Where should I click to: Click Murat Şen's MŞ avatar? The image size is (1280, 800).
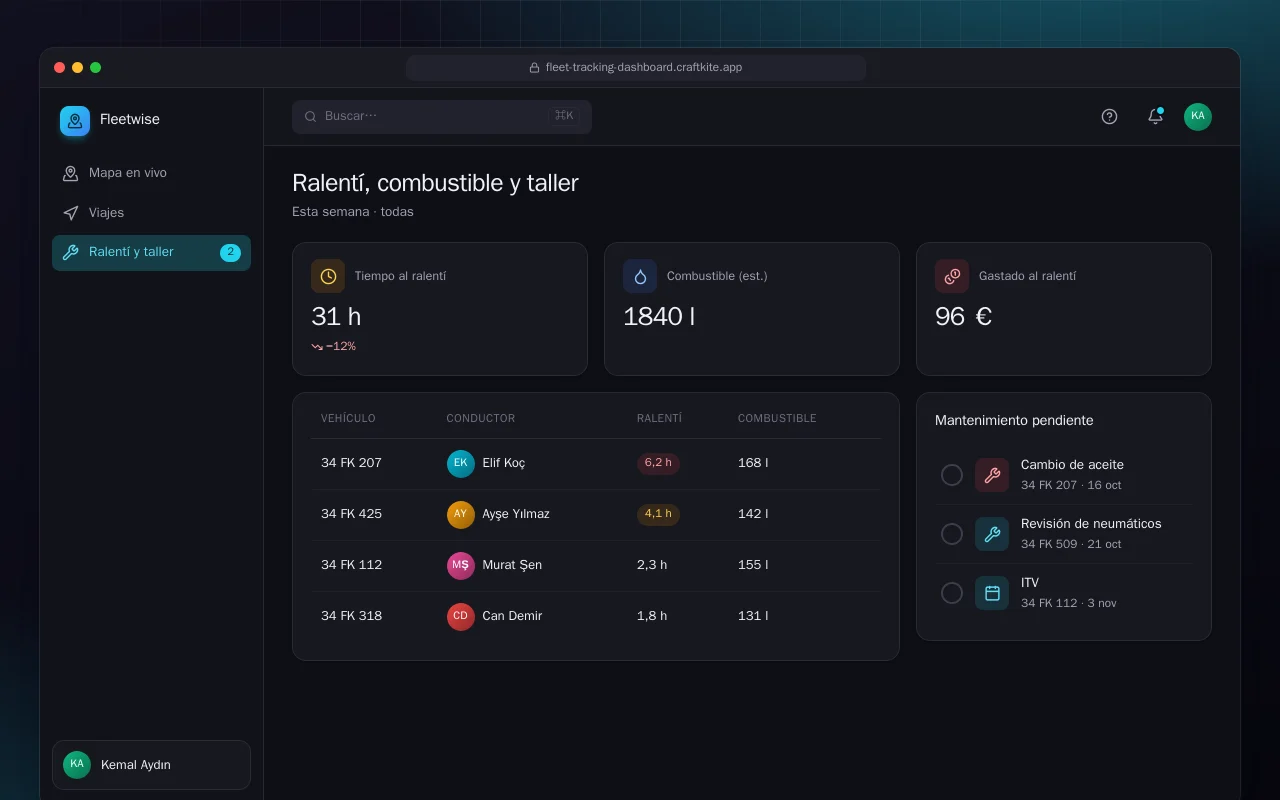[460, 565]
